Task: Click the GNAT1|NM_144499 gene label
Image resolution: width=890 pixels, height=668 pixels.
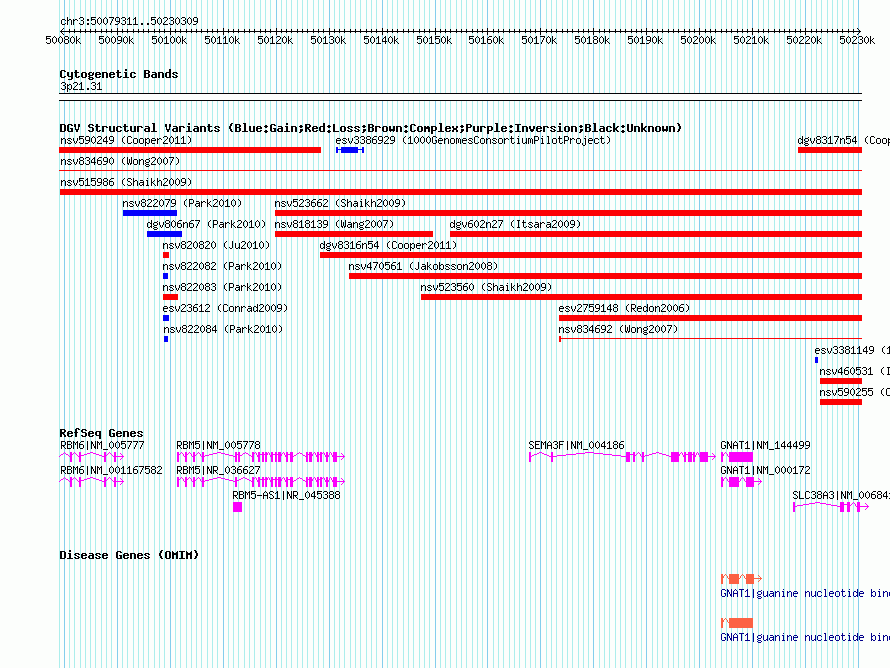Action: coord(765,446)
